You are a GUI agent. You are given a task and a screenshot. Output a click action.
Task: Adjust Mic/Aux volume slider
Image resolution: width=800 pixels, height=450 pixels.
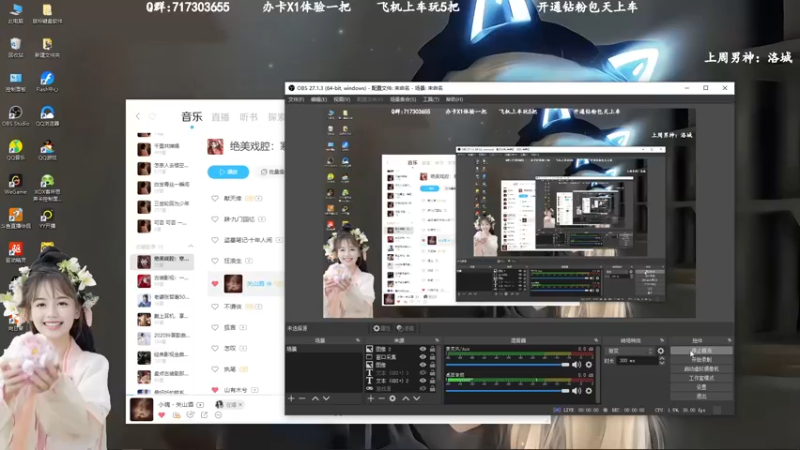point(508,365)
